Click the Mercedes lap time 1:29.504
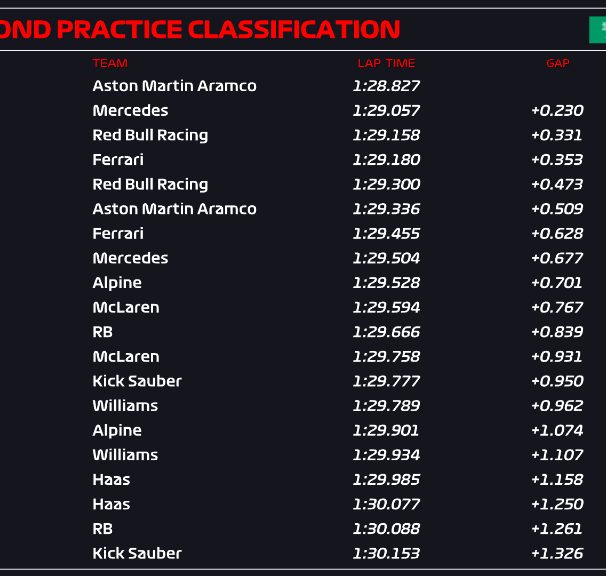The height and width of the screenshot is (576, 606). [386, 258]
